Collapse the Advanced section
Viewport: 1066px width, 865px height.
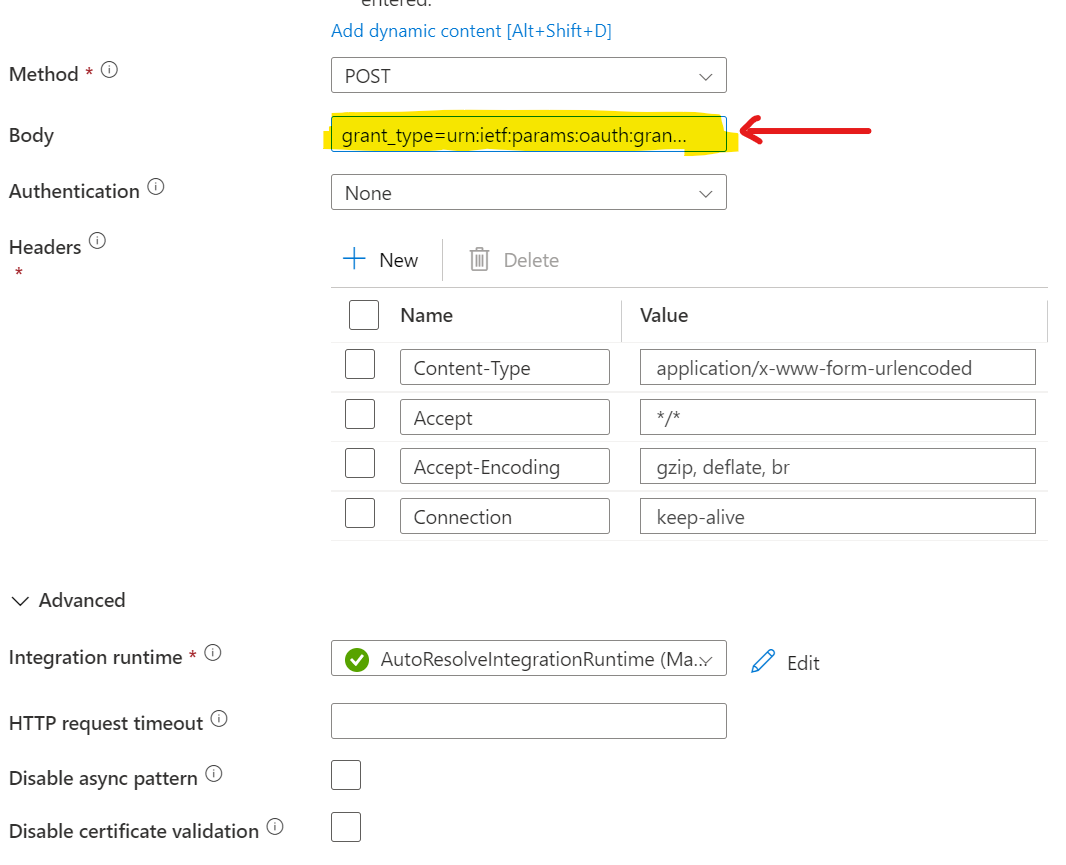click(22, 600)
